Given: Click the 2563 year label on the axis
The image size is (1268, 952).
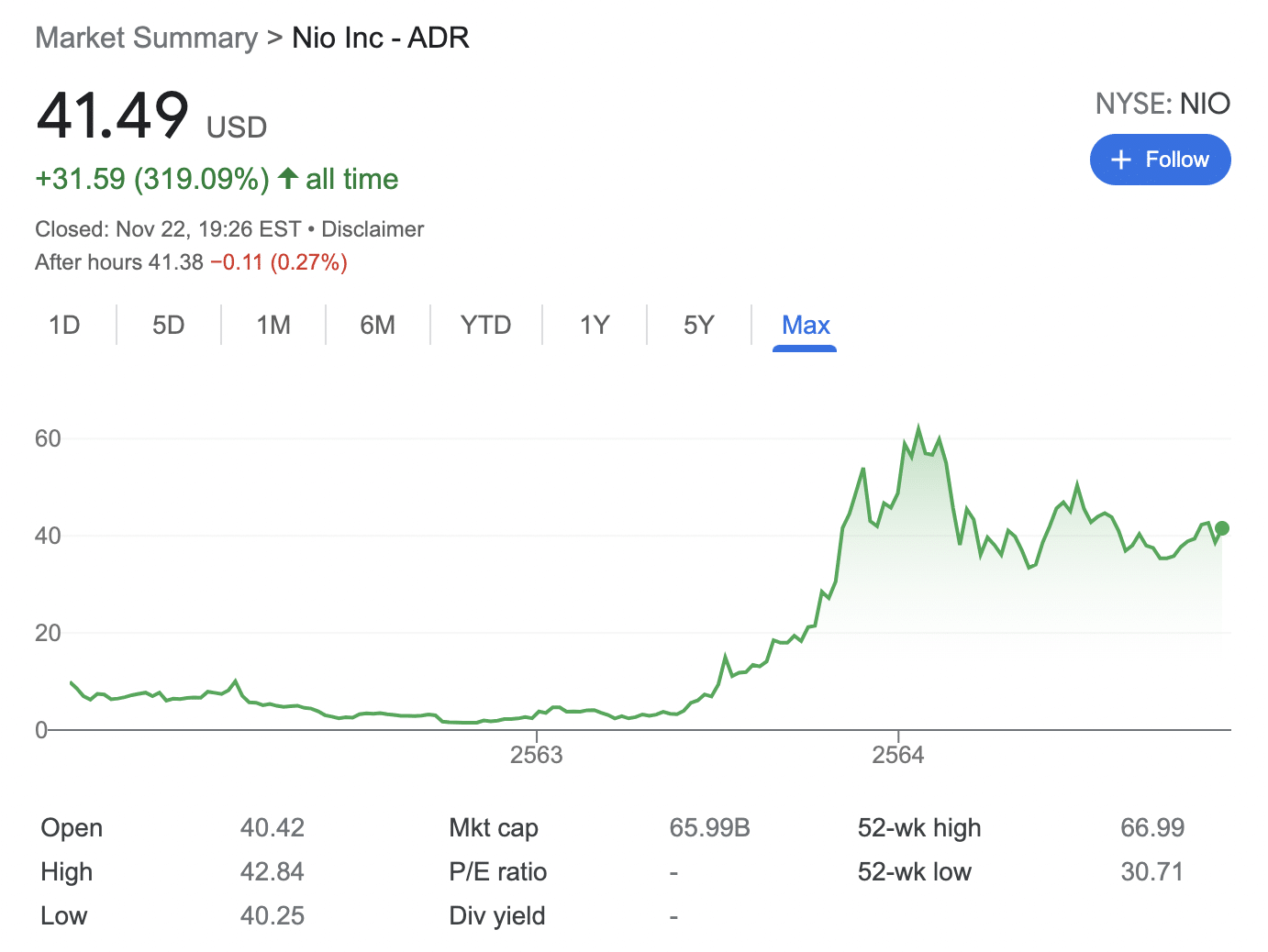Looking at the screenshot, I should (537, 755).
